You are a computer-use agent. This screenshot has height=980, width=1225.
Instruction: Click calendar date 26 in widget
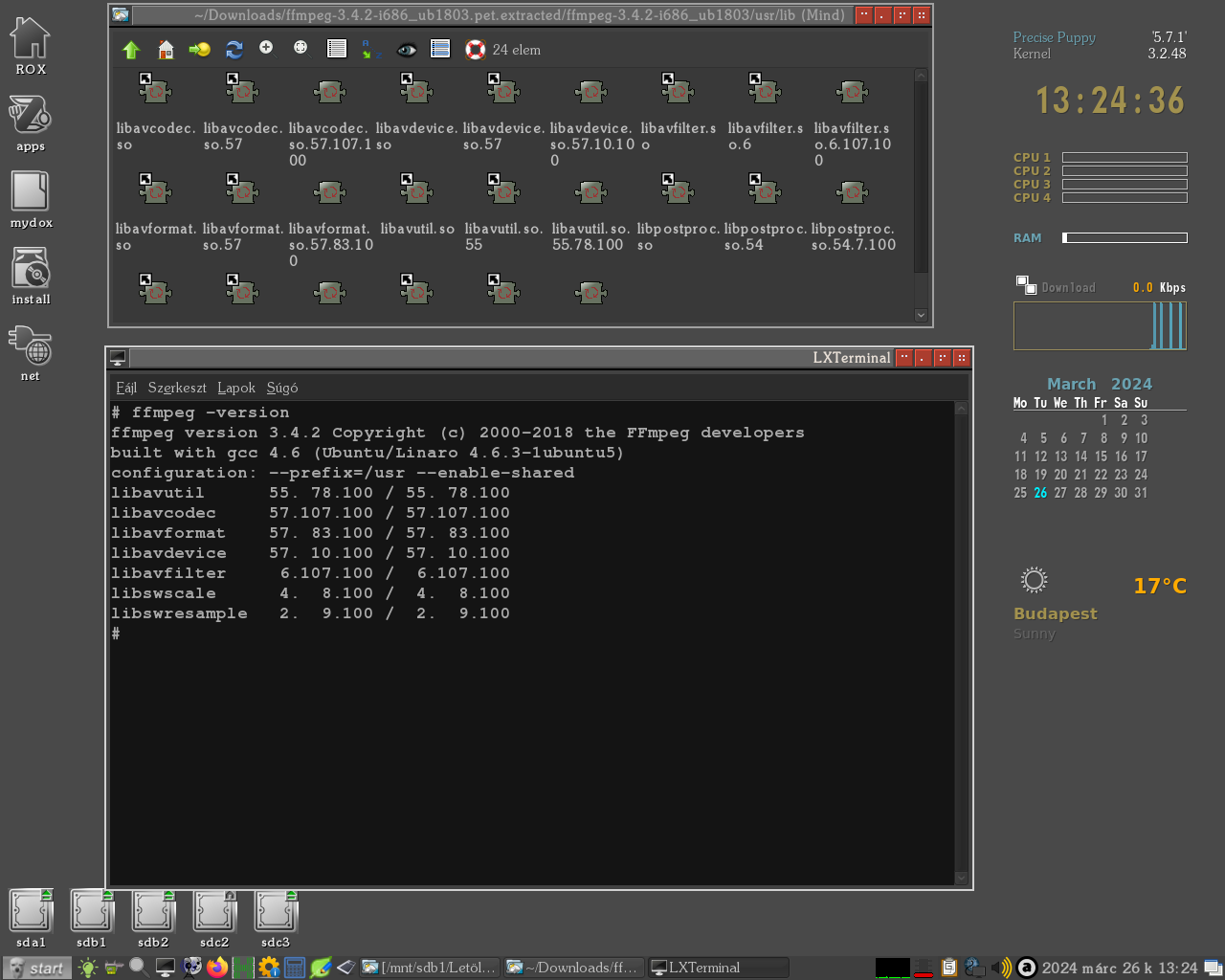tap(1040, 493)
